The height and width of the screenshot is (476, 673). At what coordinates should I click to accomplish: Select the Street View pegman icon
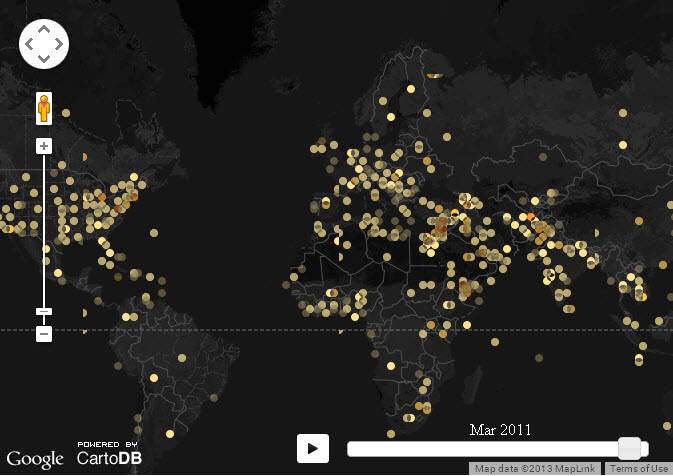[x=44, y=107]
